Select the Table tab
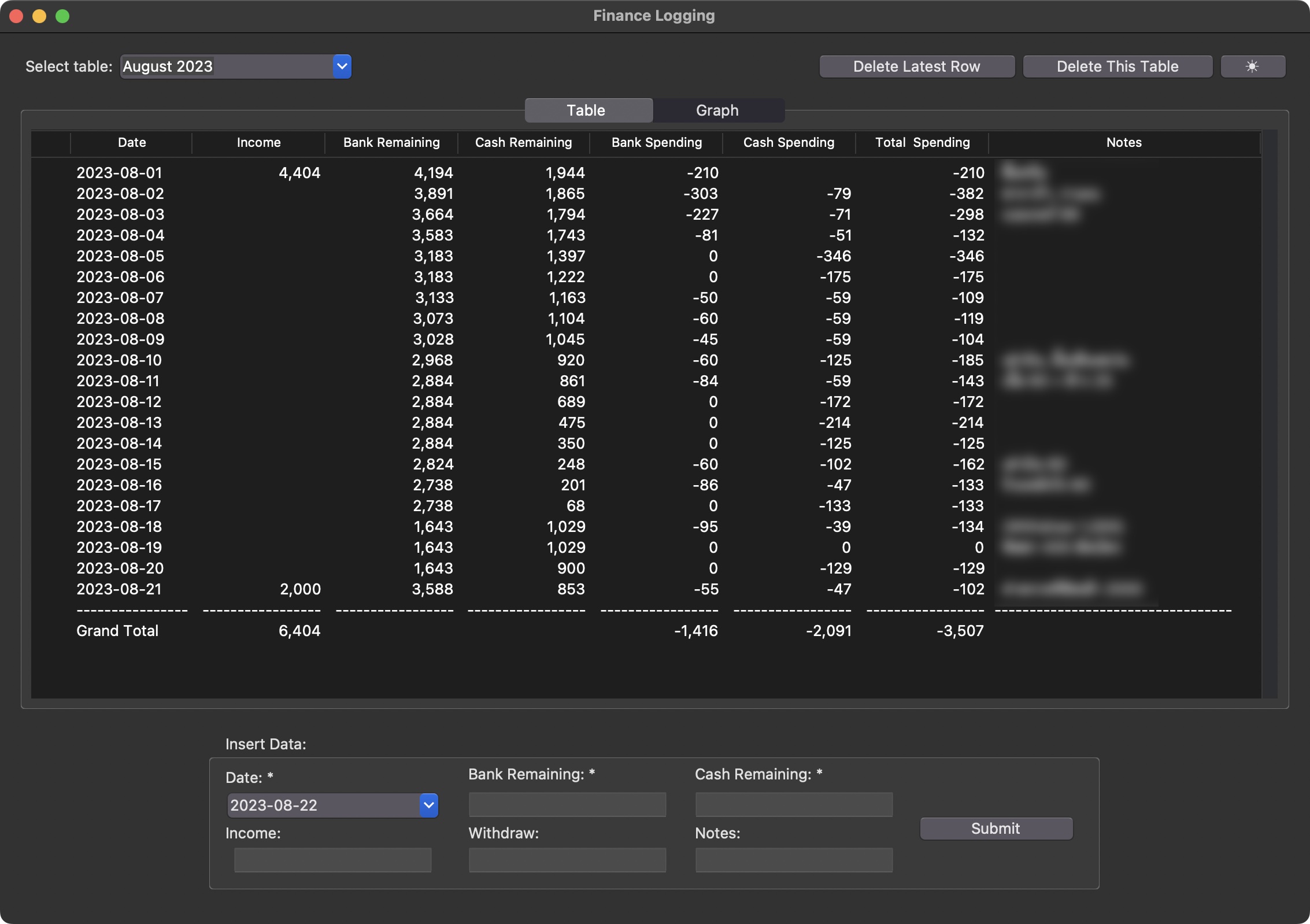The height and width of the screenshot is (924, 1310). (587, 110)
